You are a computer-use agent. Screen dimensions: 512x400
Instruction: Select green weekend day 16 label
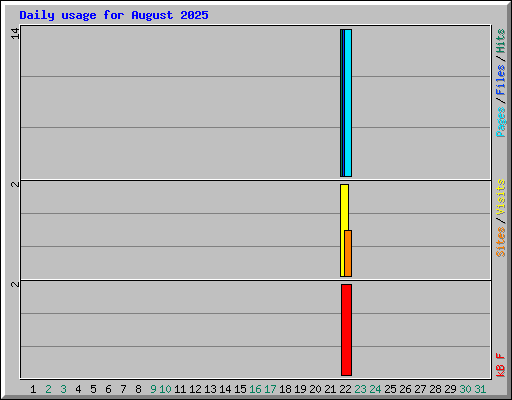click(x=255, y=389)
